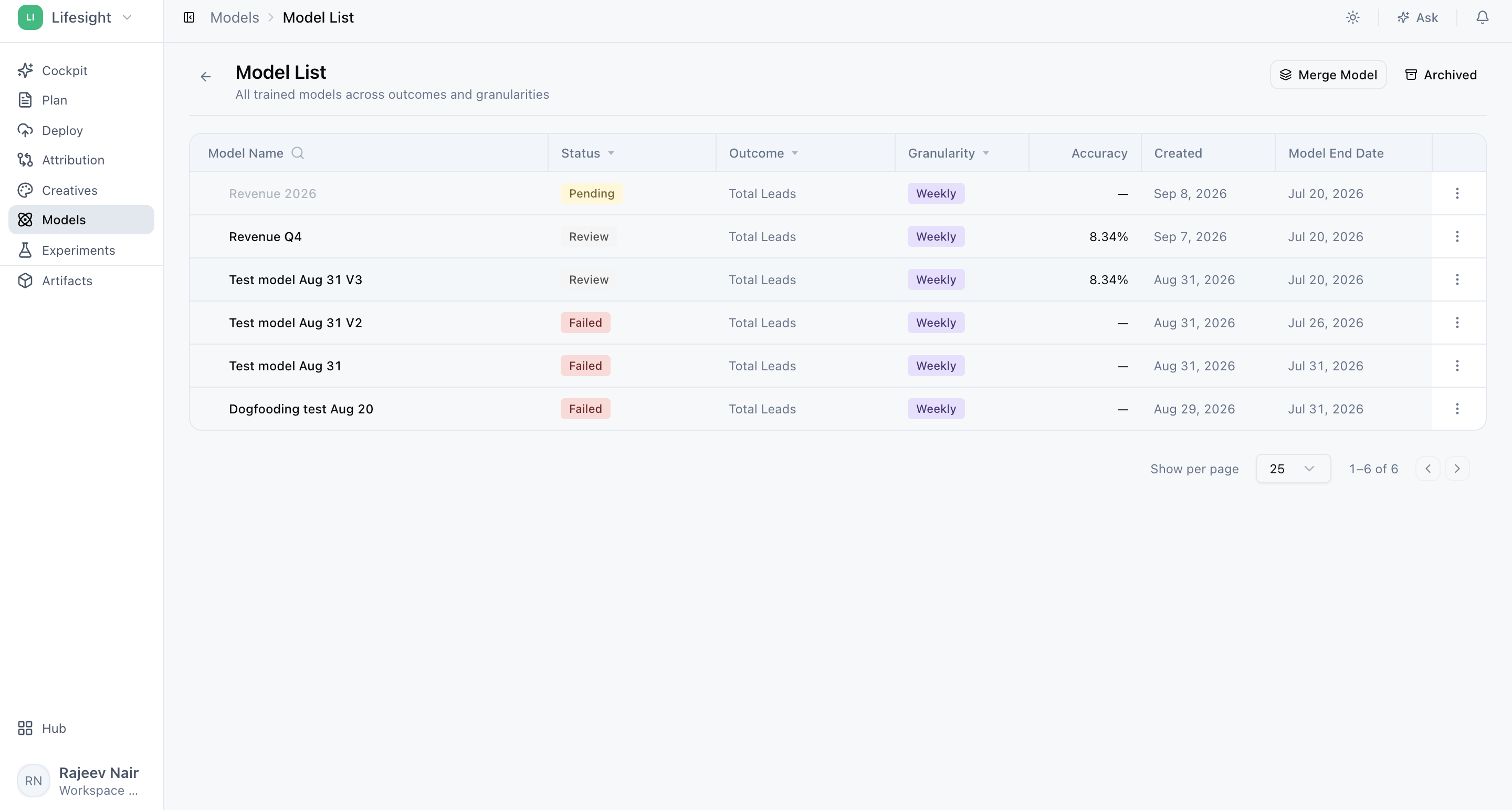Image resolution: width=1512 pixels, height=810 pixels.
Task: Open the Archived models view
Action: (1441, 75)
